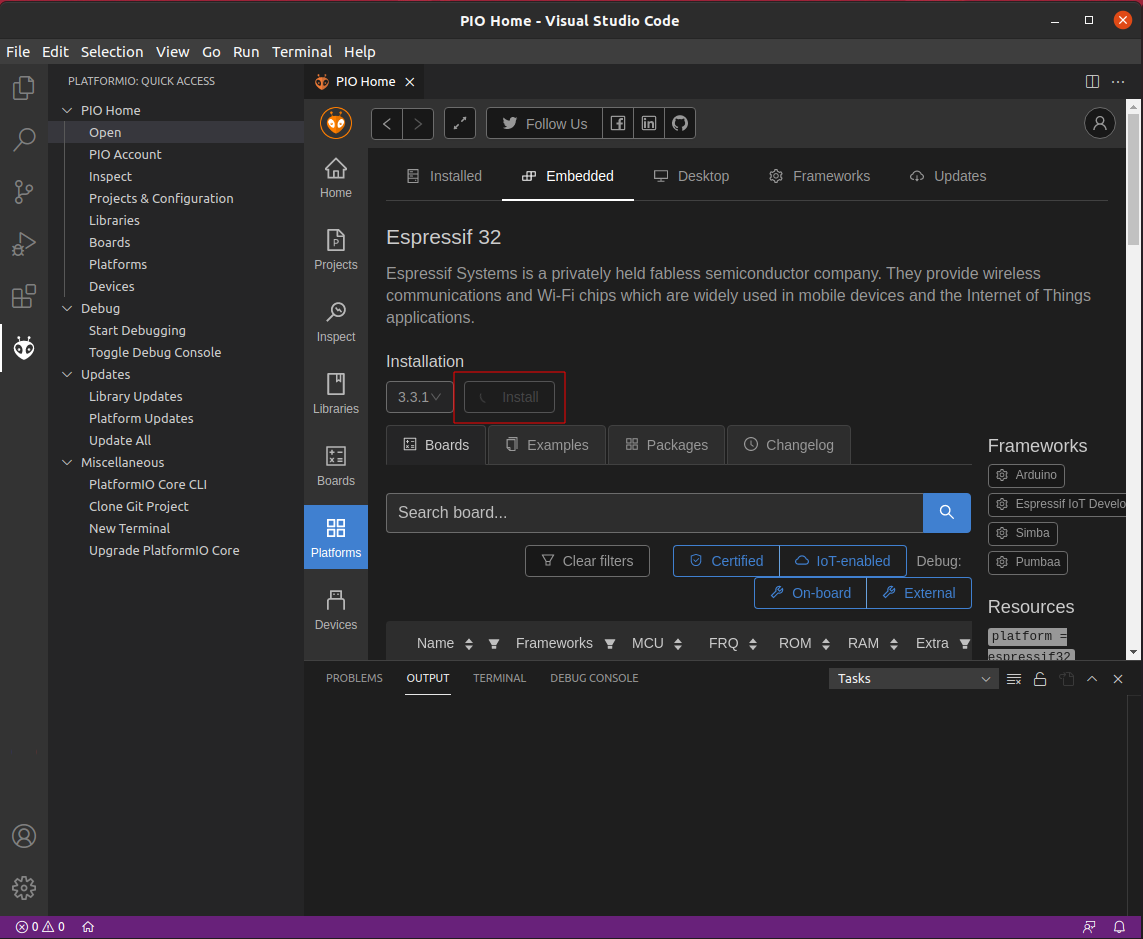Open Run and Debug view

pyautogui.click(x=24, y=244)
